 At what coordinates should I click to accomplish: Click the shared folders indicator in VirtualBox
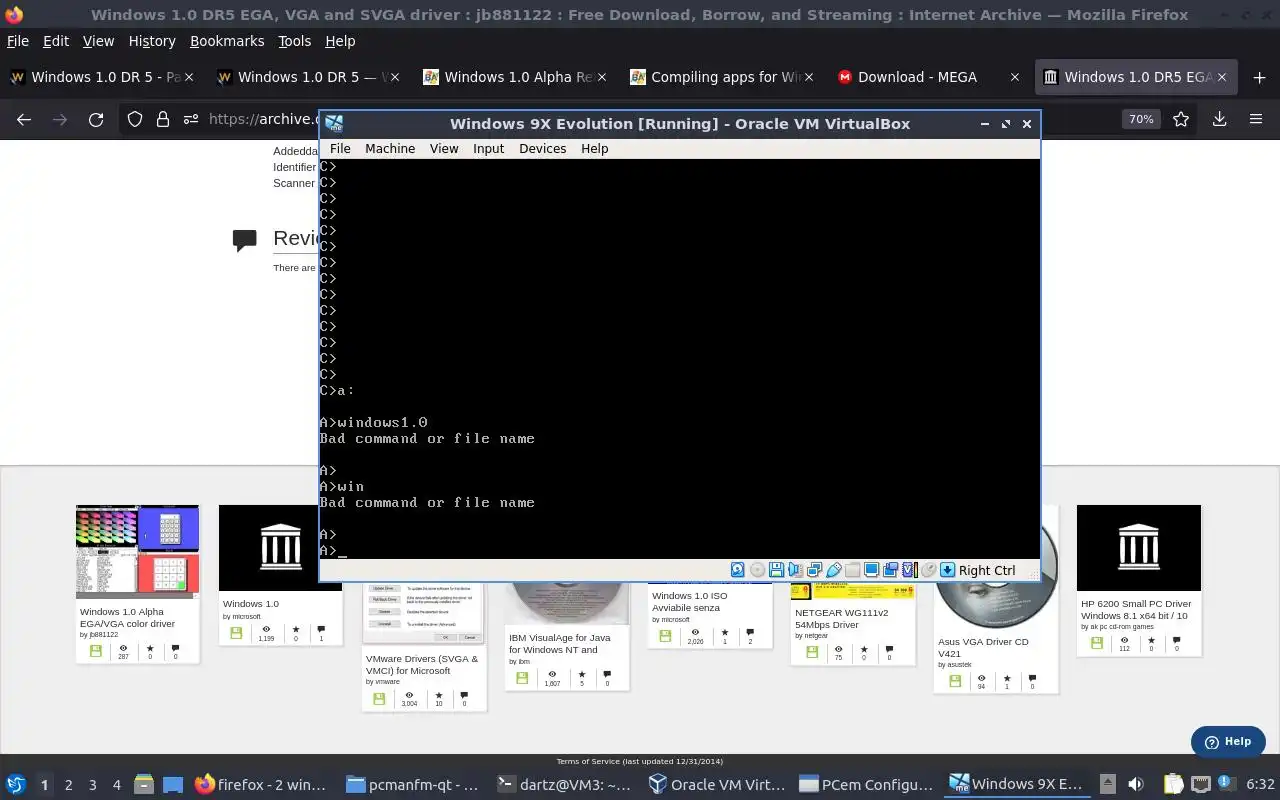click(x=852, y=570)
